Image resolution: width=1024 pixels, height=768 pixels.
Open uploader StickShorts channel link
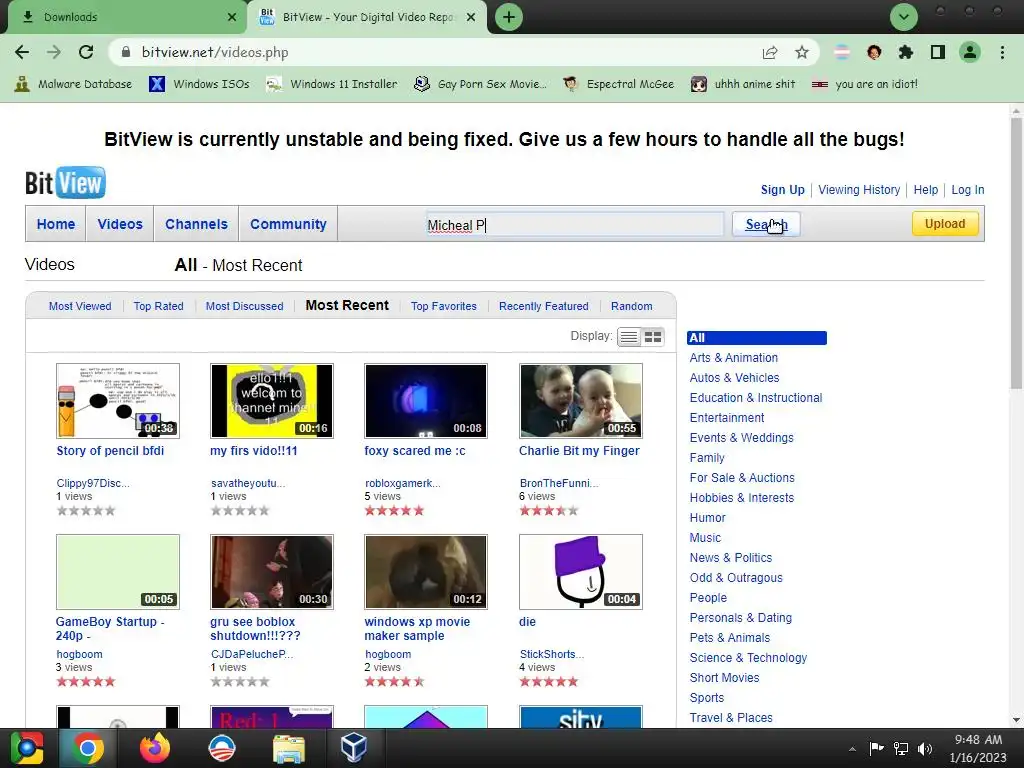tap(552, 654)
